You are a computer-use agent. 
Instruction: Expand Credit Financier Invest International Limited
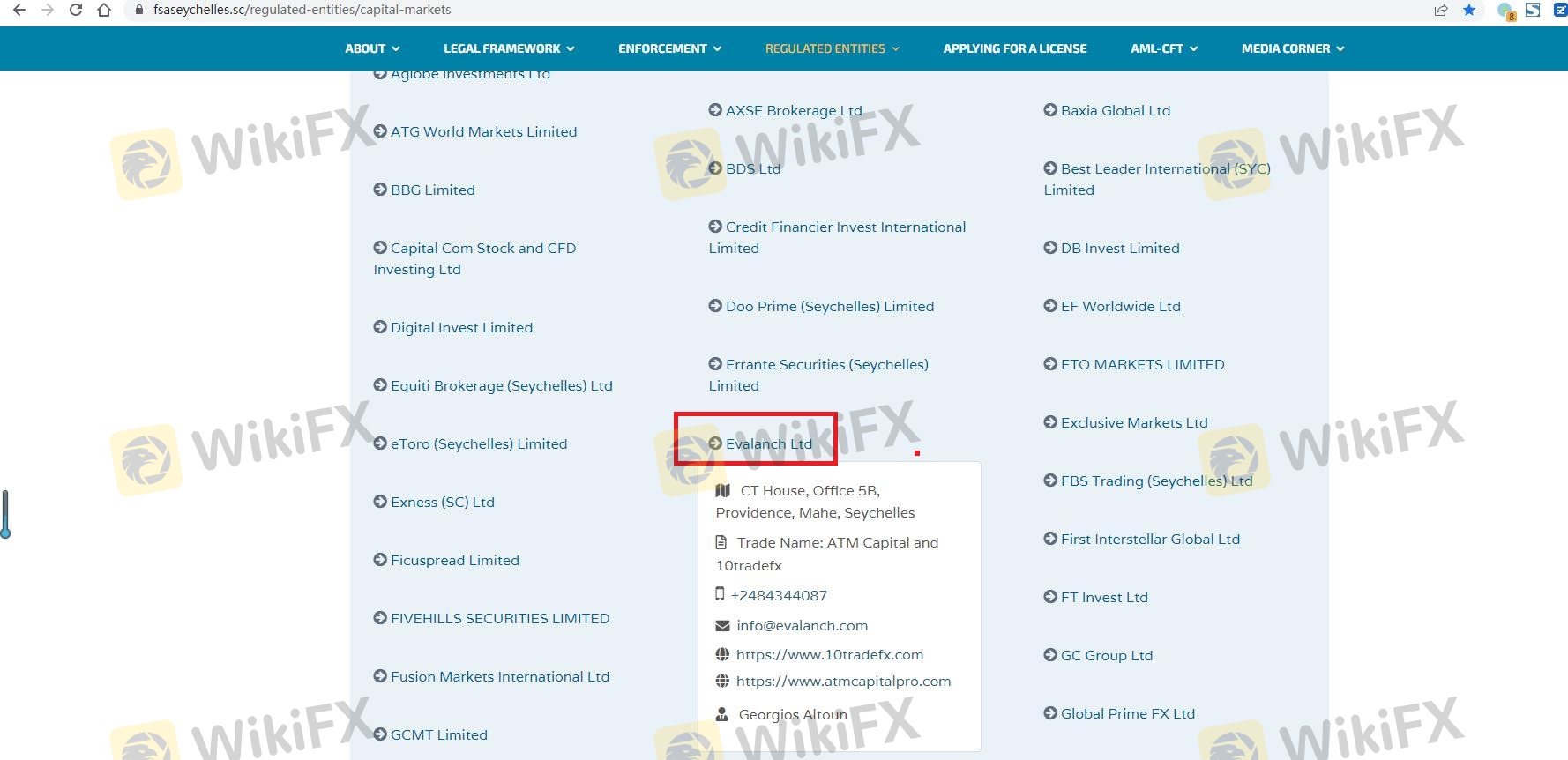(x=837, y=237)
